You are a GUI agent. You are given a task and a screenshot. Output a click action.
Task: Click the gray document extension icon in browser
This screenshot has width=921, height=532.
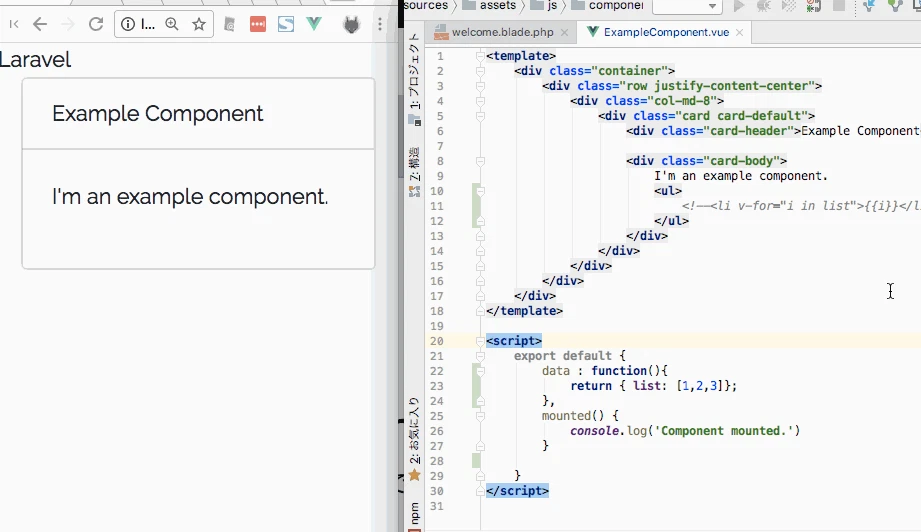[229, 25]
